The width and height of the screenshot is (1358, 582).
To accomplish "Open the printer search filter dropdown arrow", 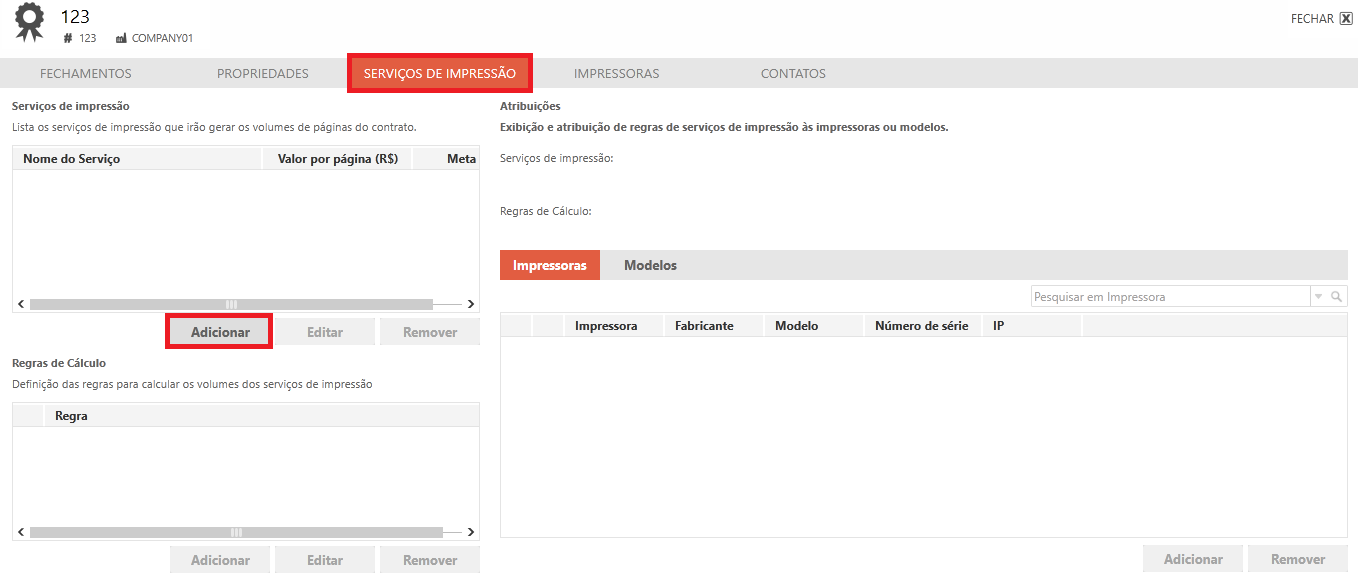I will tap(1318, 297).
